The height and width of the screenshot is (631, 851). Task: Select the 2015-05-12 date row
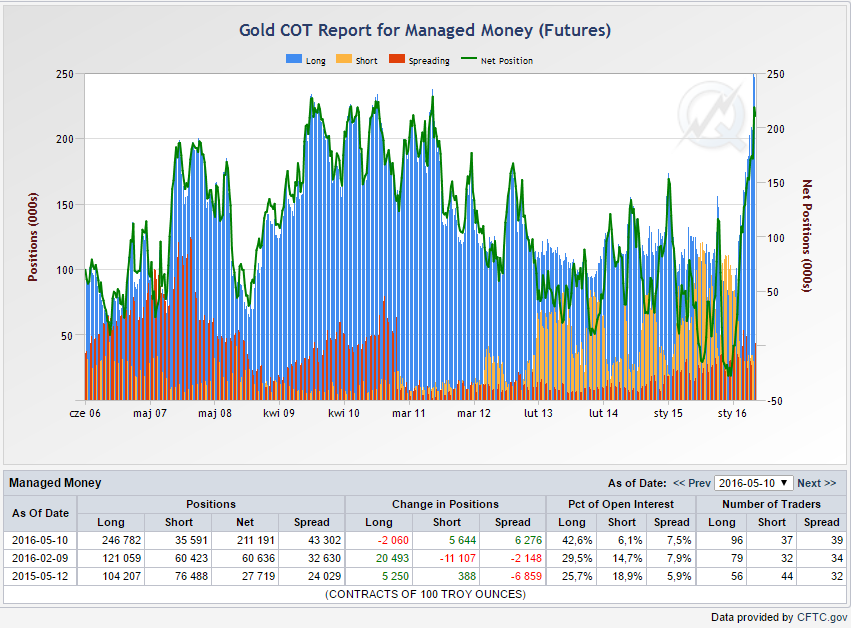[x=41, y=576]
